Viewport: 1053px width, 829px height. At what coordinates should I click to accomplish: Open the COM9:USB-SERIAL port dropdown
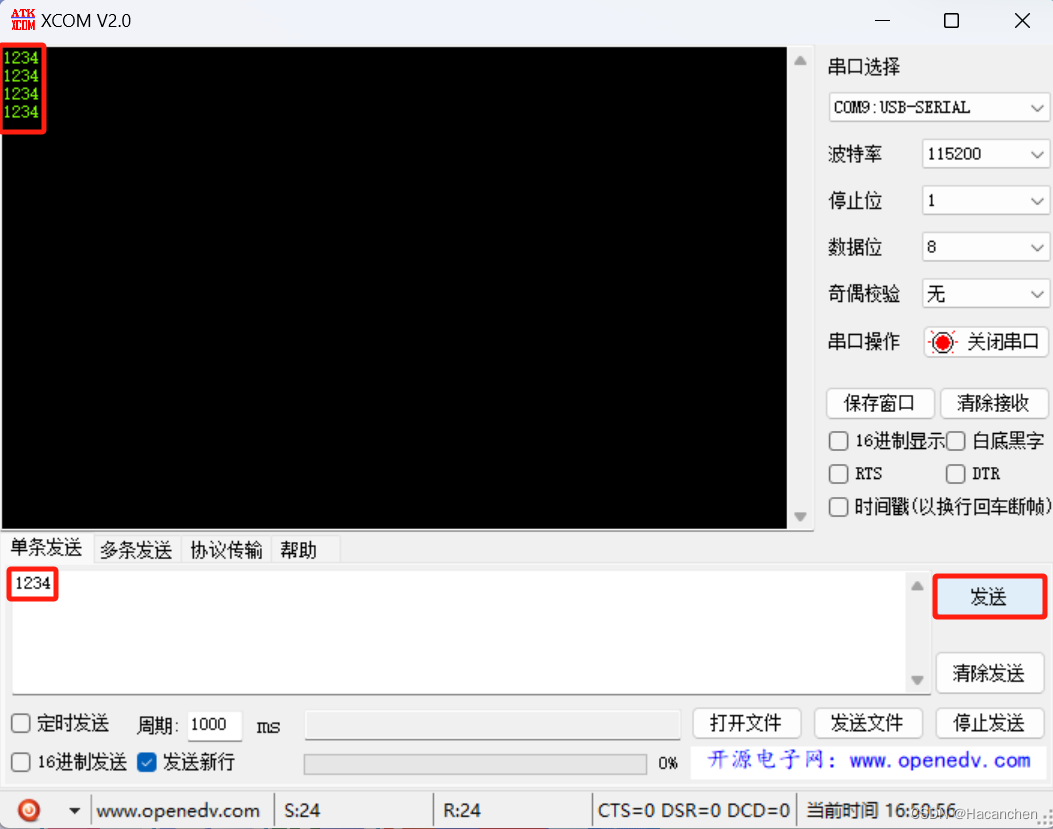coord(938,107)
